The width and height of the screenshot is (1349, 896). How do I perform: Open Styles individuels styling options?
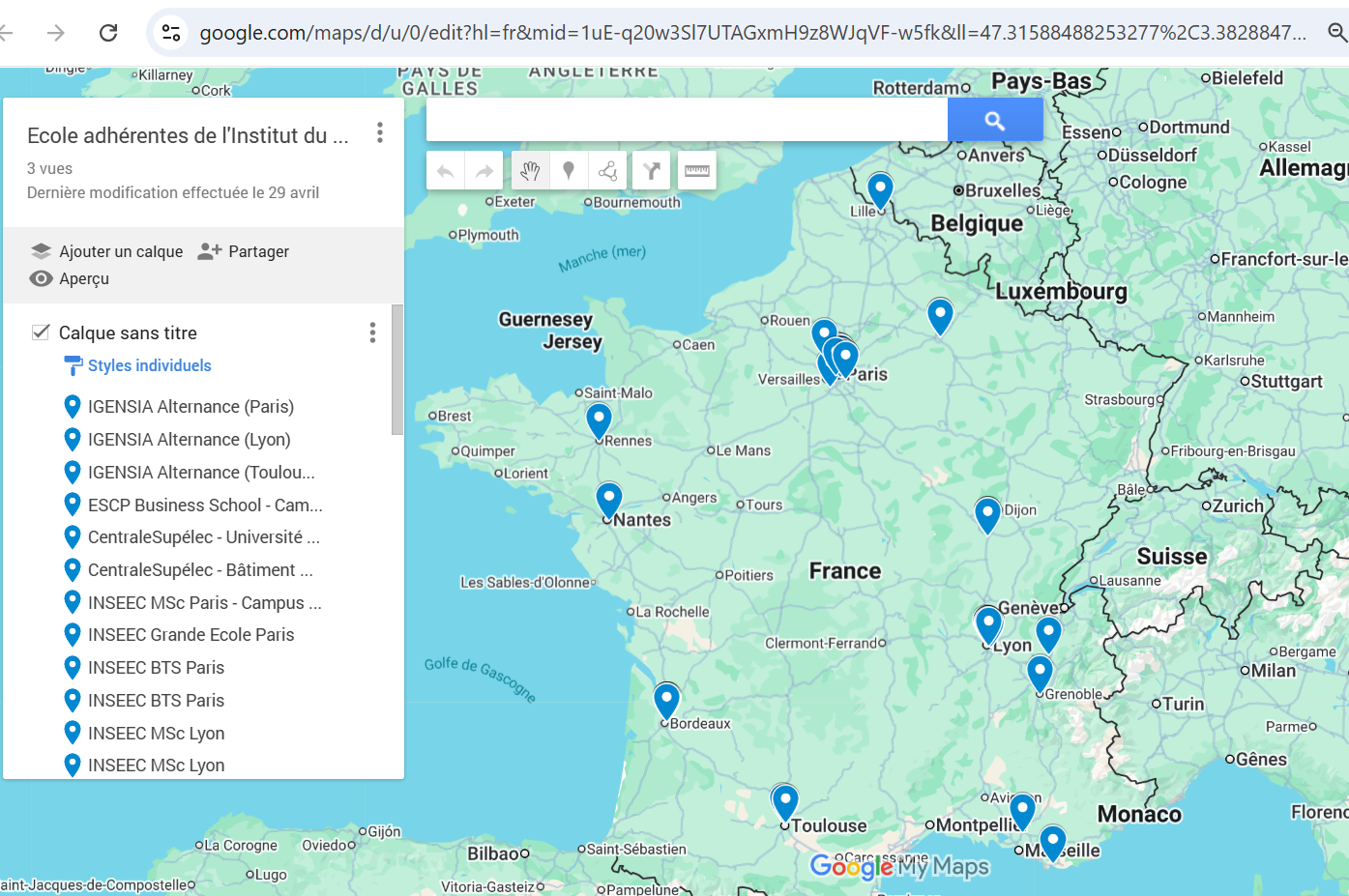149,365
